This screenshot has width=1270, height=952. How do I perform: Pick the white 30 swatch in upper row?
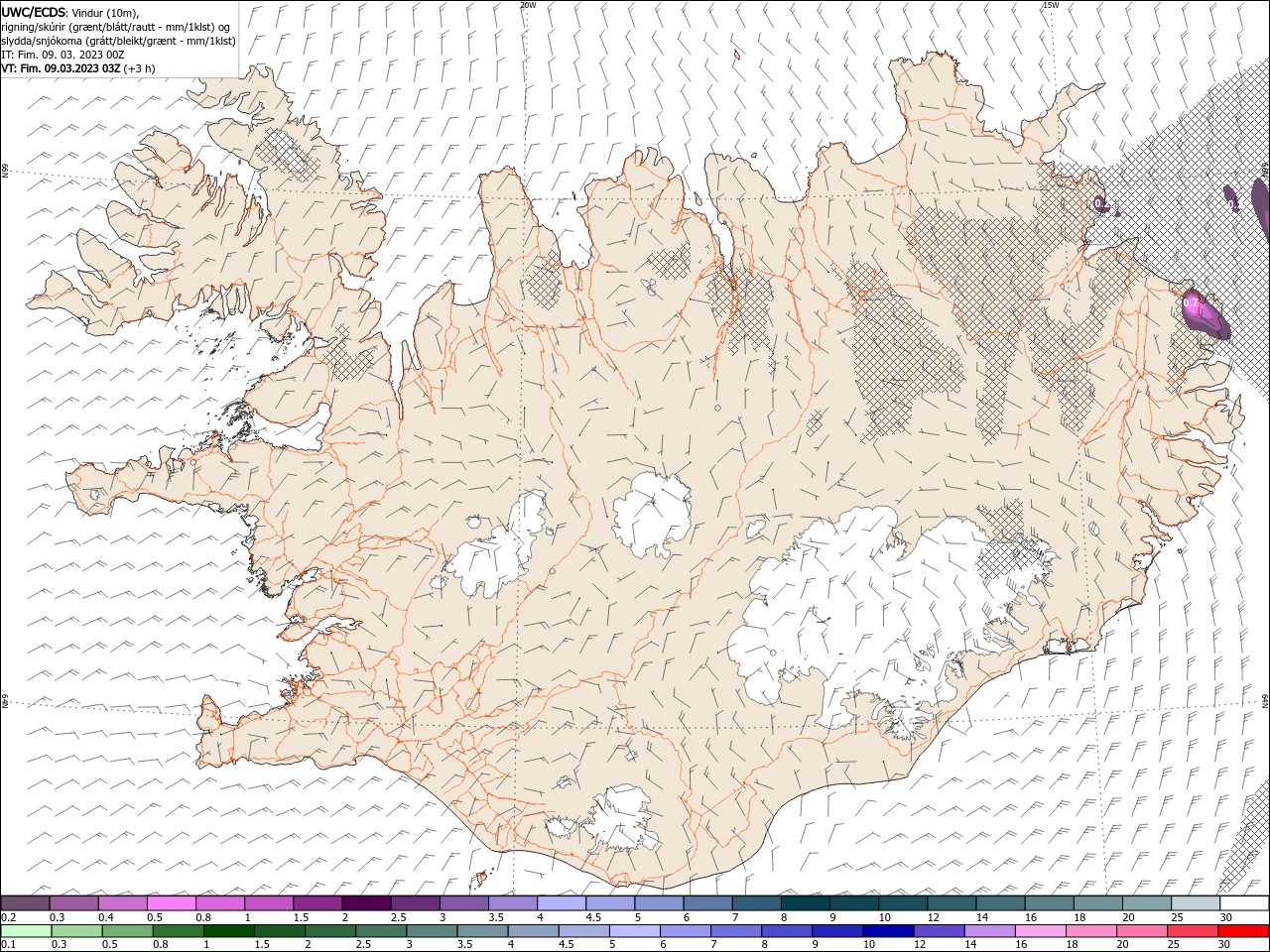(1244, 902)
